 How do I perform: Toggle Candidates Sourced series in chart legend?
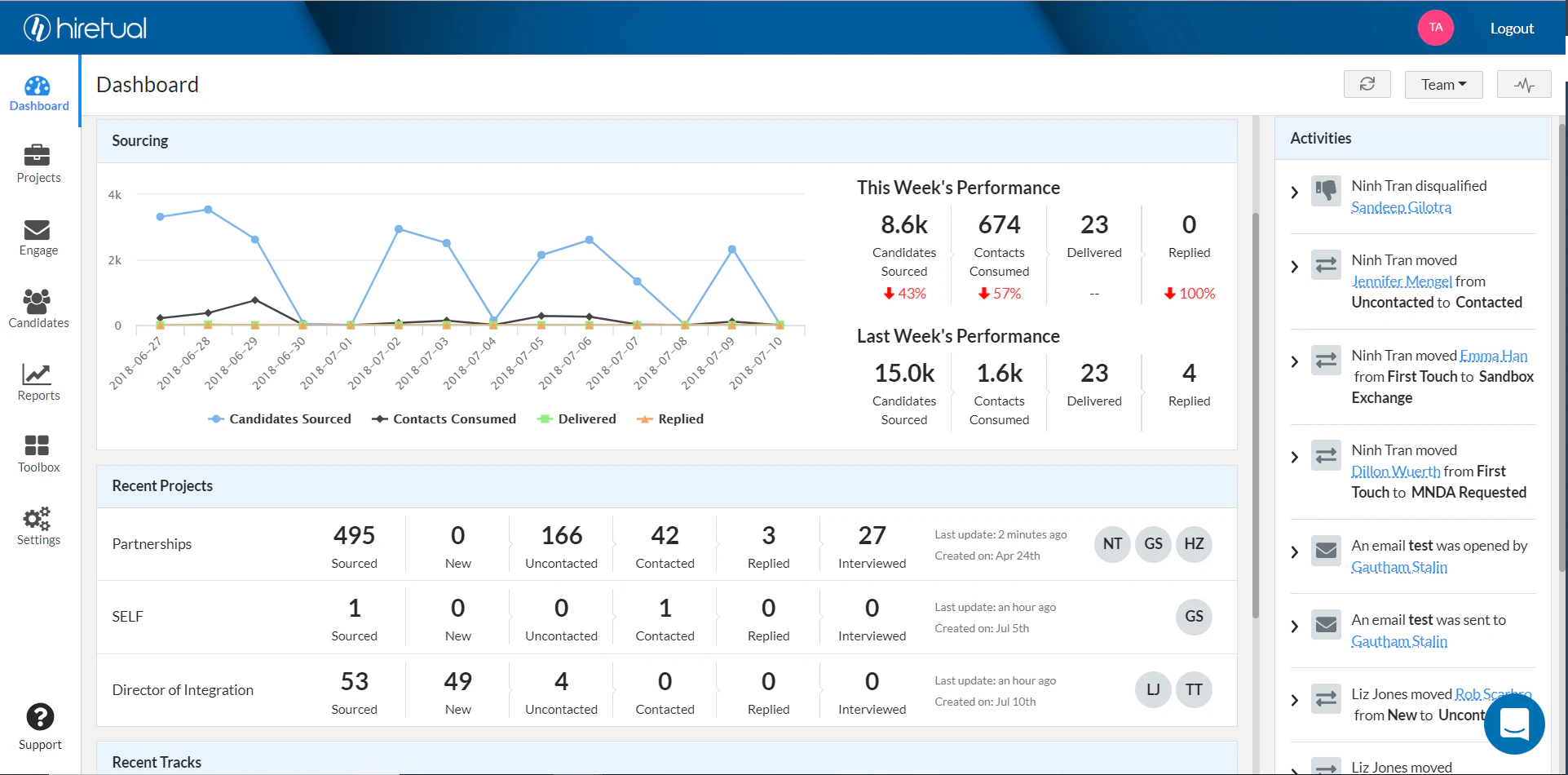[x=280, y=418]
